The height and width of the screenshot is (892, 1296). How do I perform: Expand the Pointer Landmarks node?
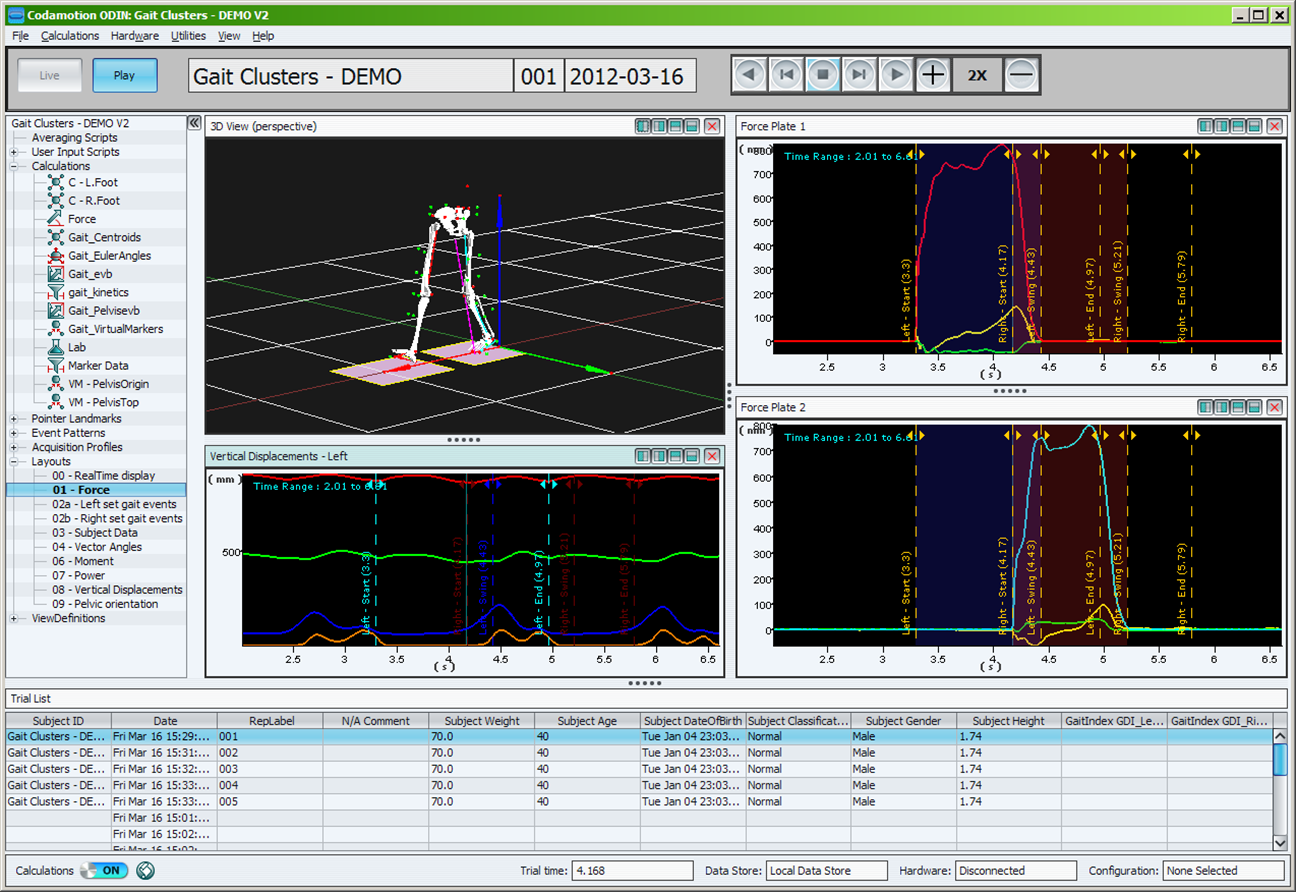pyautogui.click(x=15, y=419)
